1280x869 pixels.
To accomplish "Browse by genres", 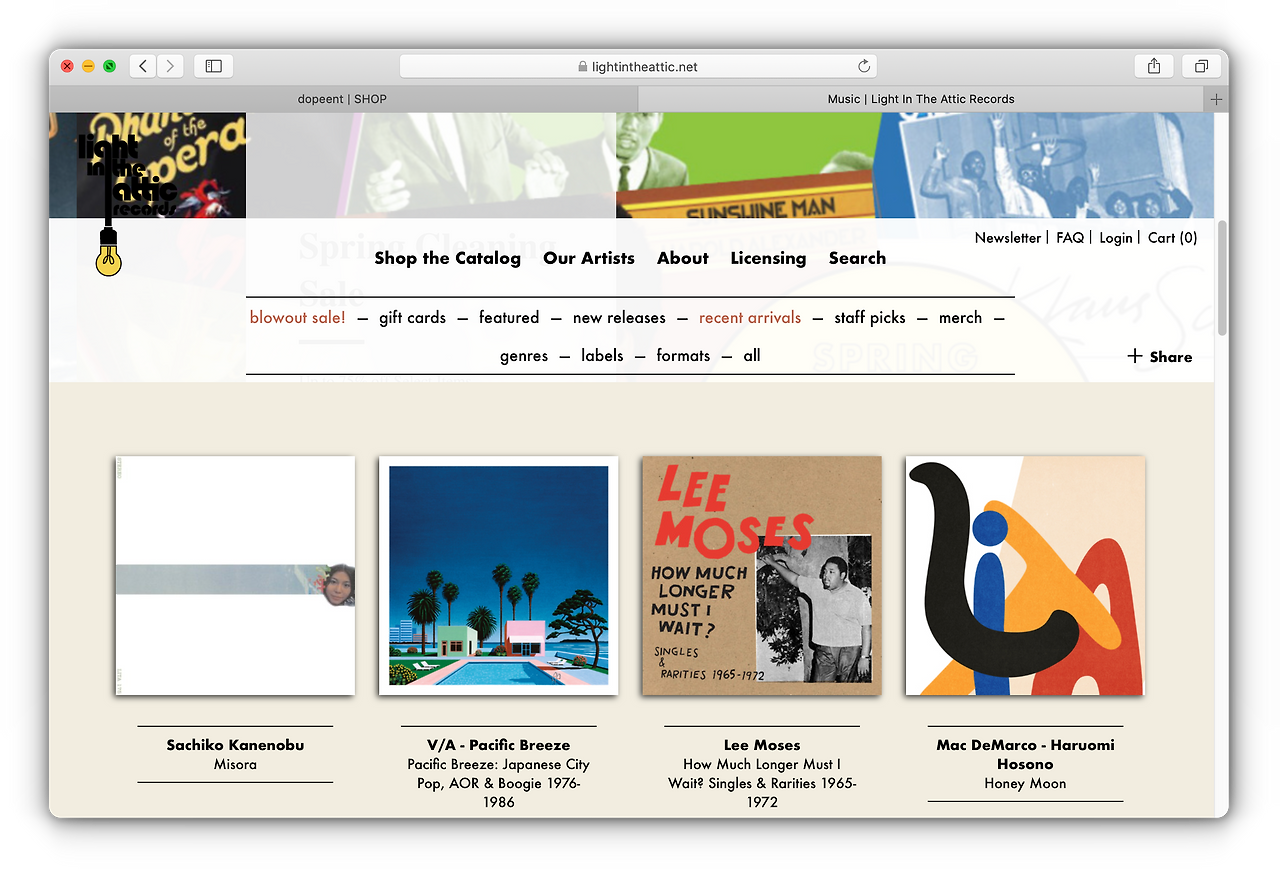I will (x=524, y=355).
